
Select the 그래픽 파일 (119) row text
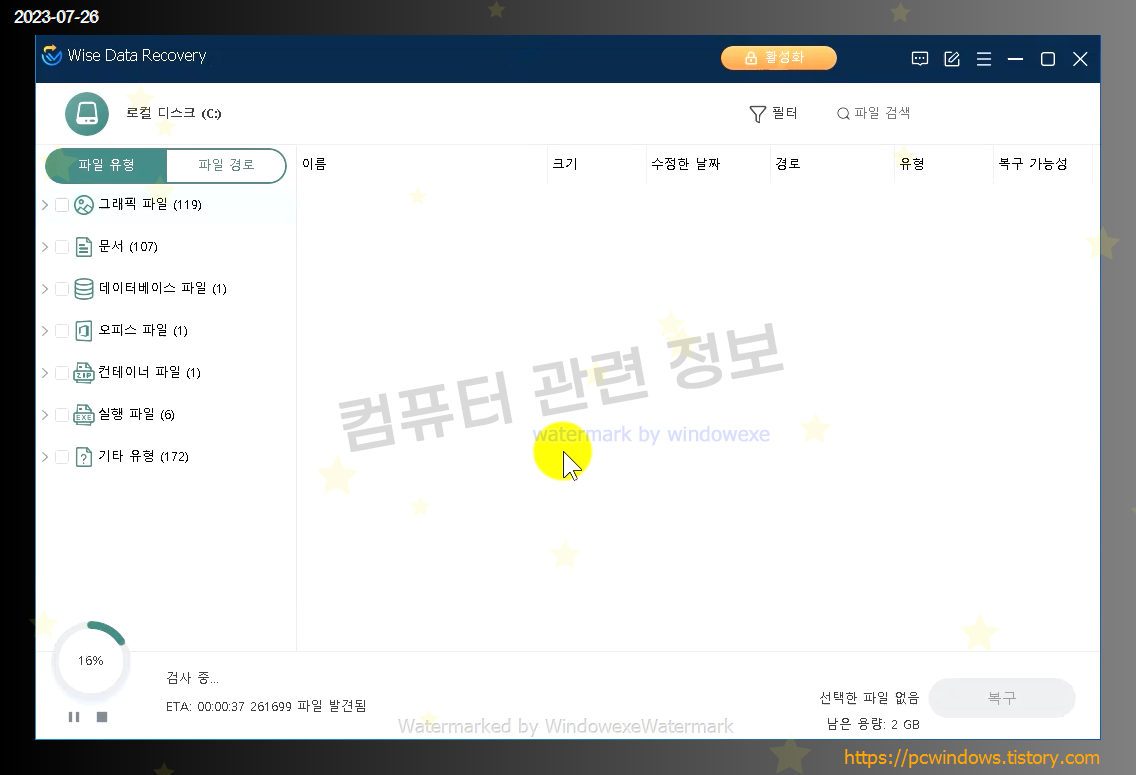pyautogui.click(x=150, y=204)
